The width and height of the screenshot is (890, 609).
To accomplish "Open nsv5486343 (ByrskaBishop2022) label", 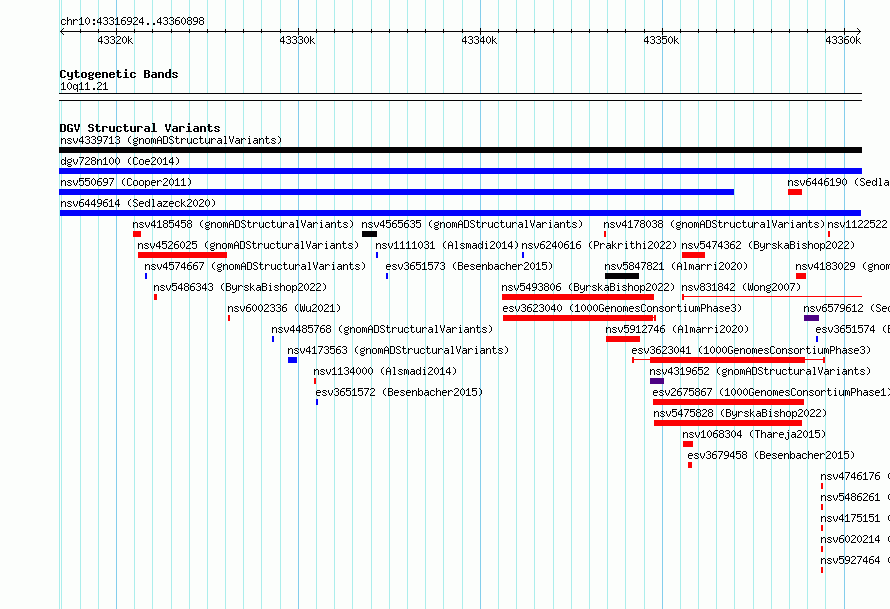I will pyautogui.click(x=240, y=287).
